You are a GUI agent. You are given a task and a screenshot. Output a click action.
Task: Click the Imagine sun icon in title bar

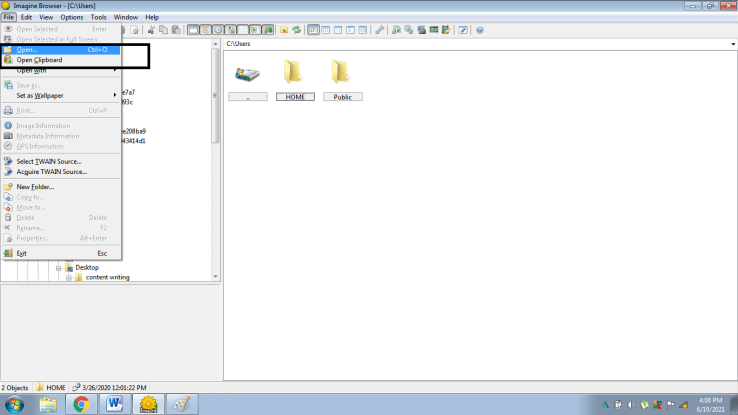(6, 6)
